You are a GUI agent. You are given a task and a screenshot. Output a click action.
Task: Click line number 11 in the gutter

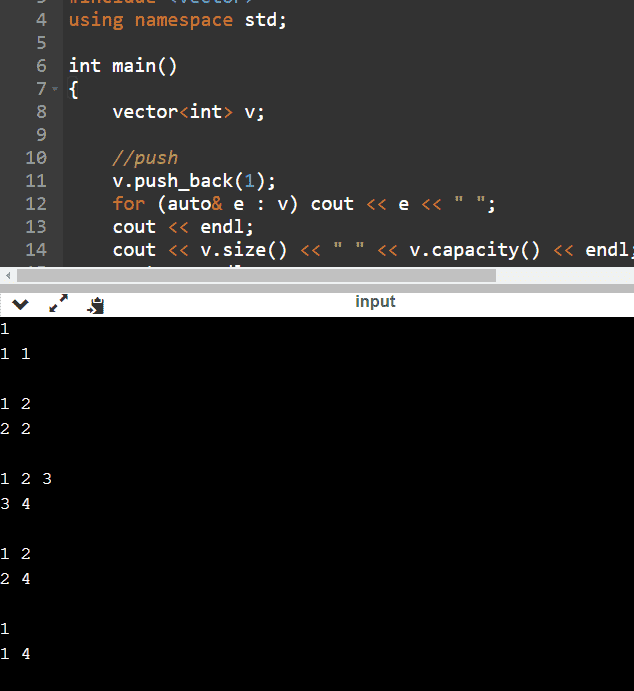tap(36, 181)
